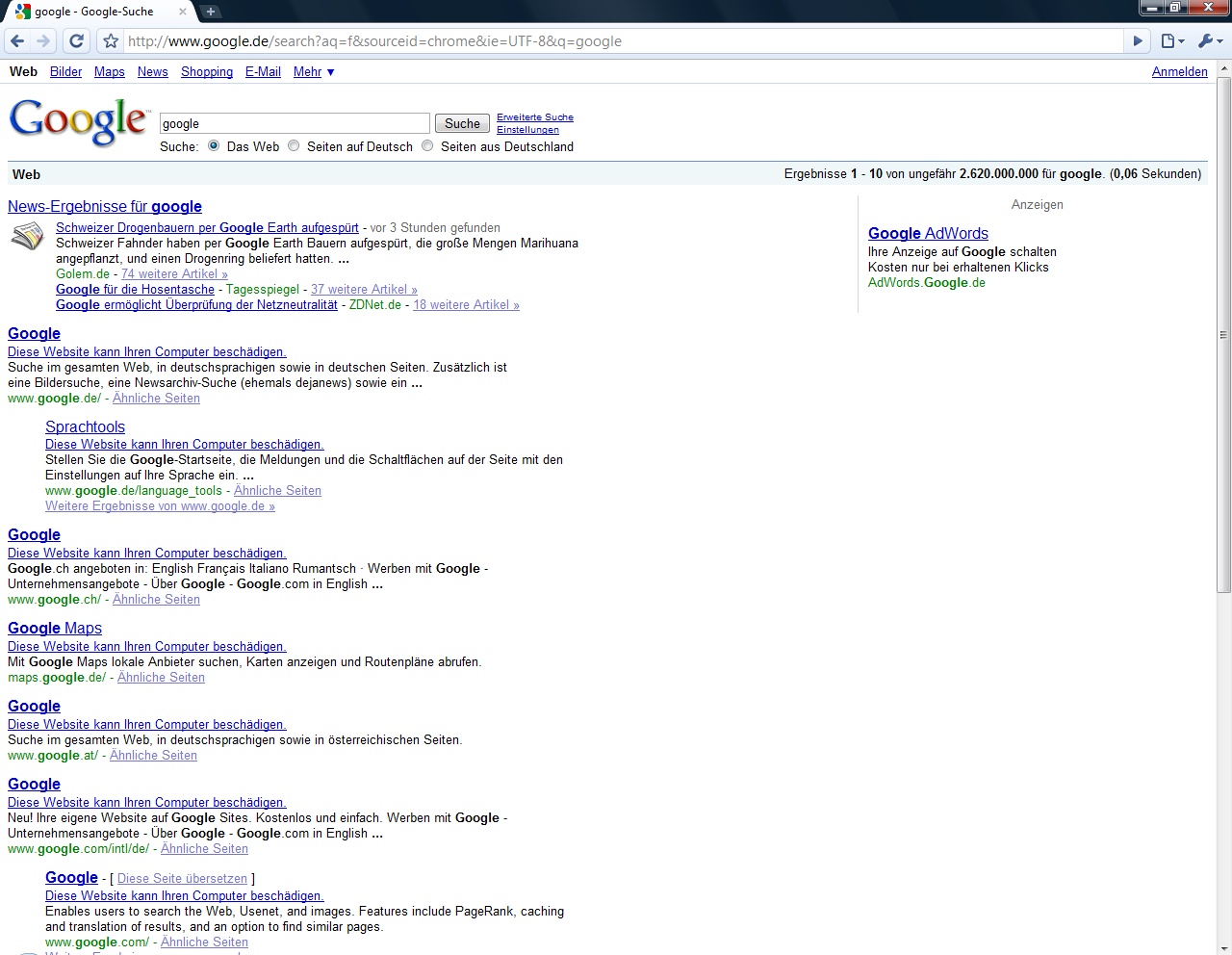Click inside the Google search text field
The width and height of the screenshot is (1232, 955).
tap(294, 123)
